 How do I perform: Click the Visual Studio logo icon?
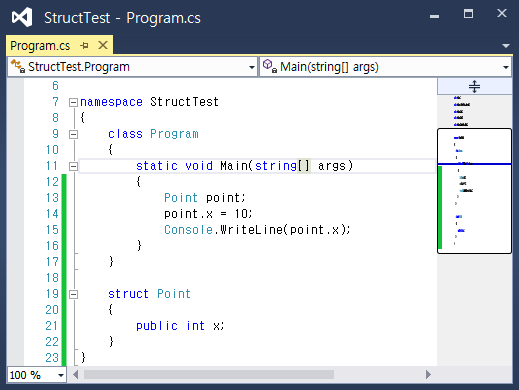point(22,17)
